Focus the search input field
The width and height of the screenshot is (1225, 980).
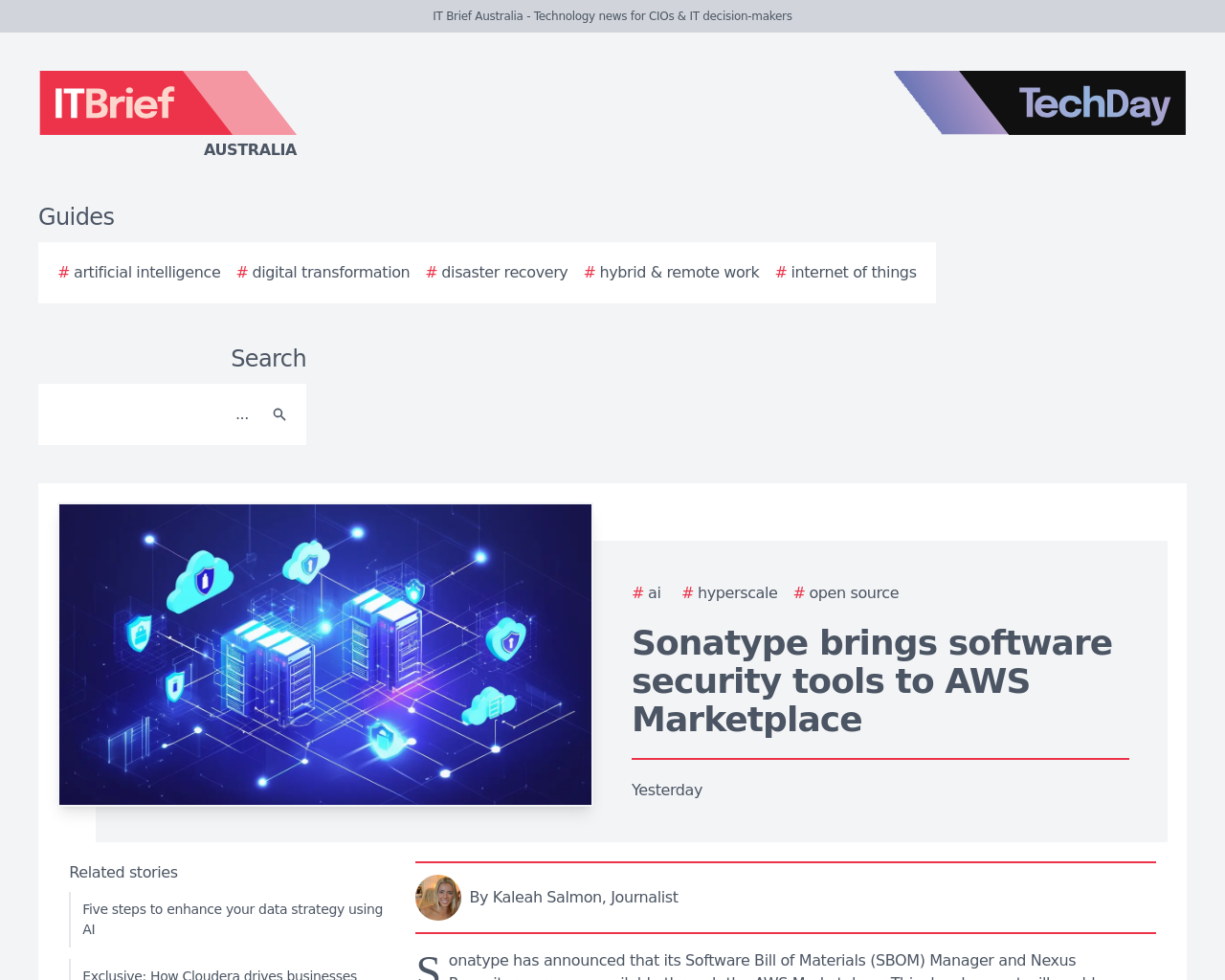click(x=153, y=414)
